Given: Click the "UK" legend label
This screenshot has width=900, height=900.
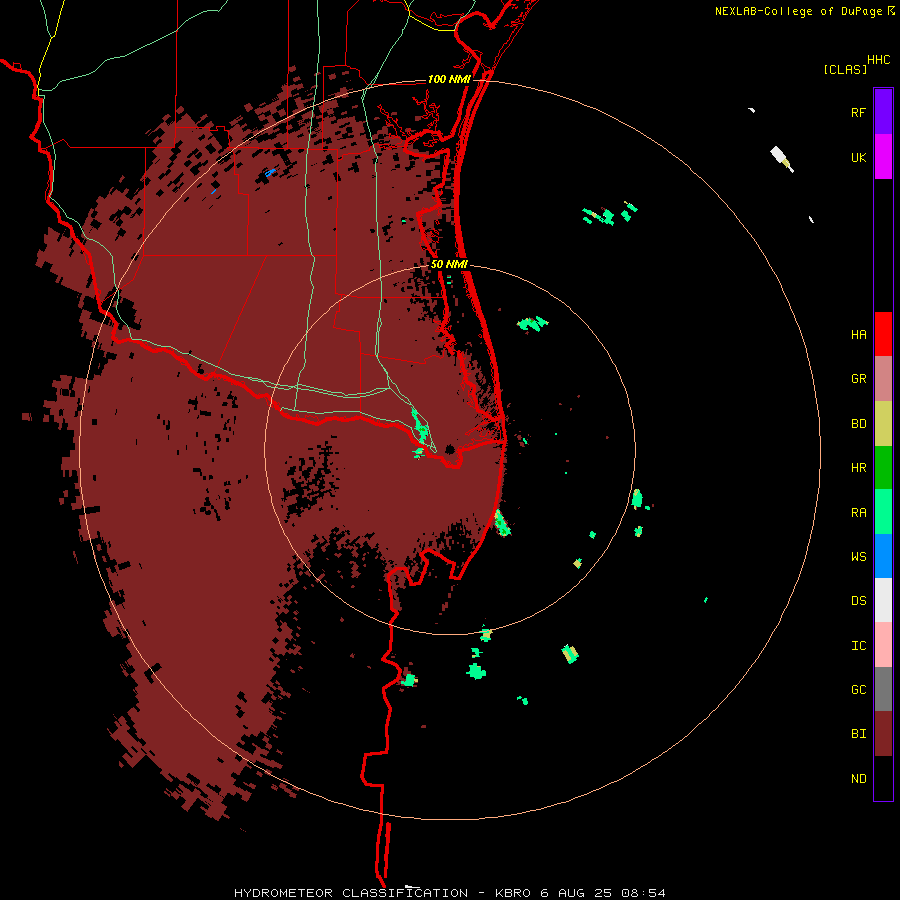Looking at the screenshot, I should coord(858,157).
